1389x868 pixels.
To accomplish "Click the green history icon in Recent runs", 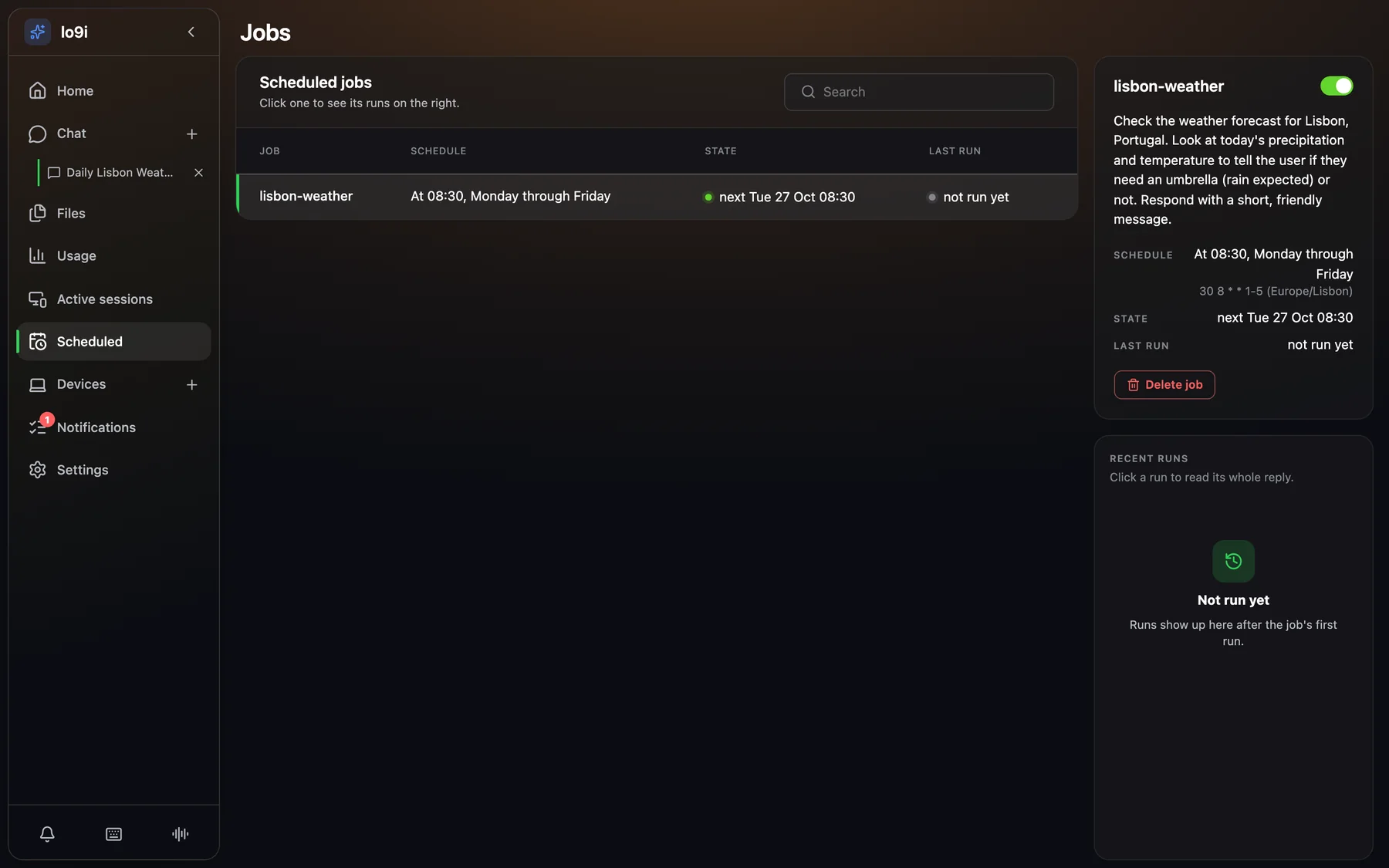I will (x=1233, y=561).
